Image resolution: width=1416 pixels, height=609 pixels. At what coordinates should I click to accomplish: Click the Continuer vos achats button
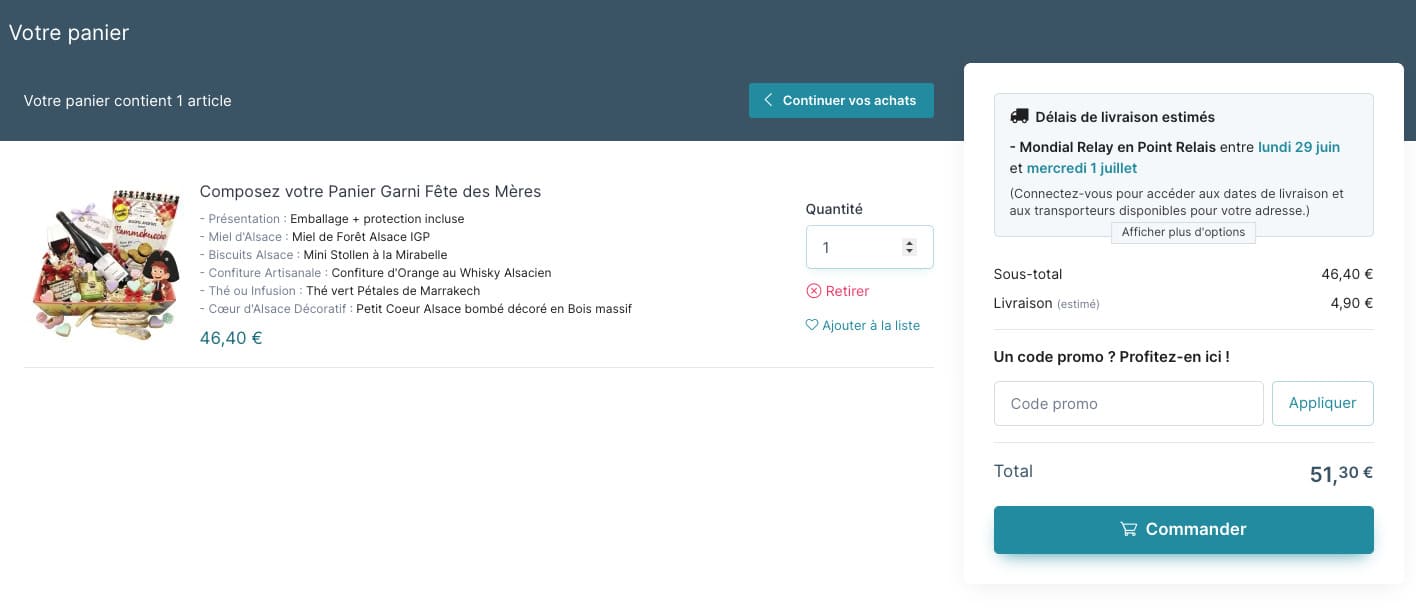pyautogui.click(x=841, y=100)
